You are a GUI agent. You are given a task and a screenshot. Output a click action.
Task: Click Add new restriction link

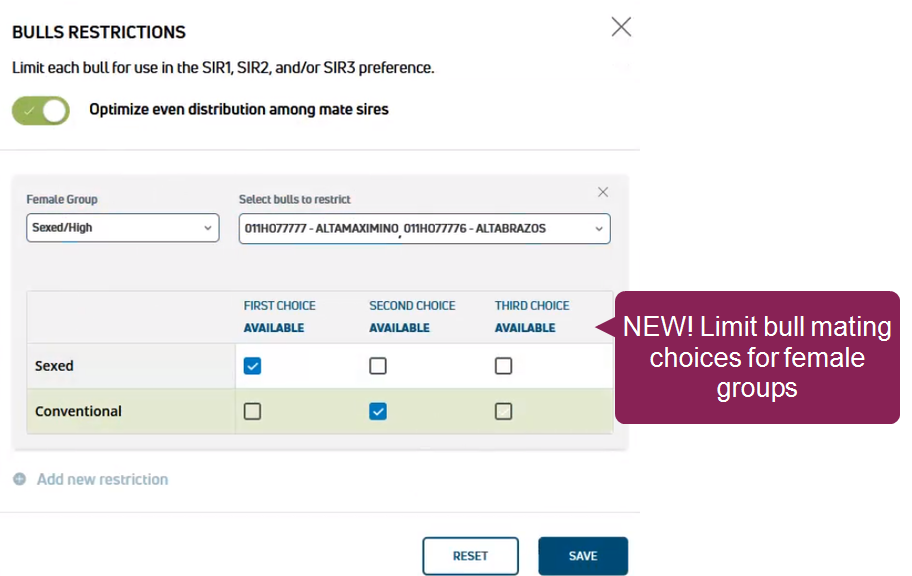point(102,479)
